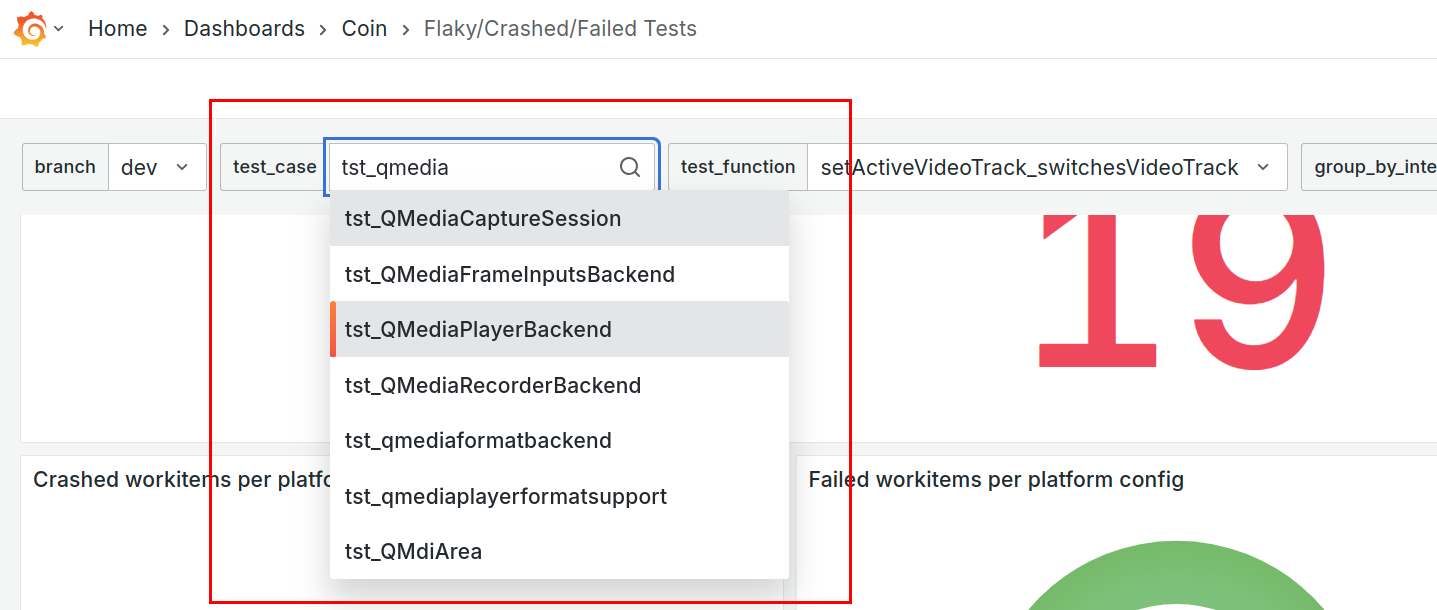This screenshot has height=610, width=1437.
Task: Select the tst_qmediaplayerformatsupport entry
Action: (505, 496)
